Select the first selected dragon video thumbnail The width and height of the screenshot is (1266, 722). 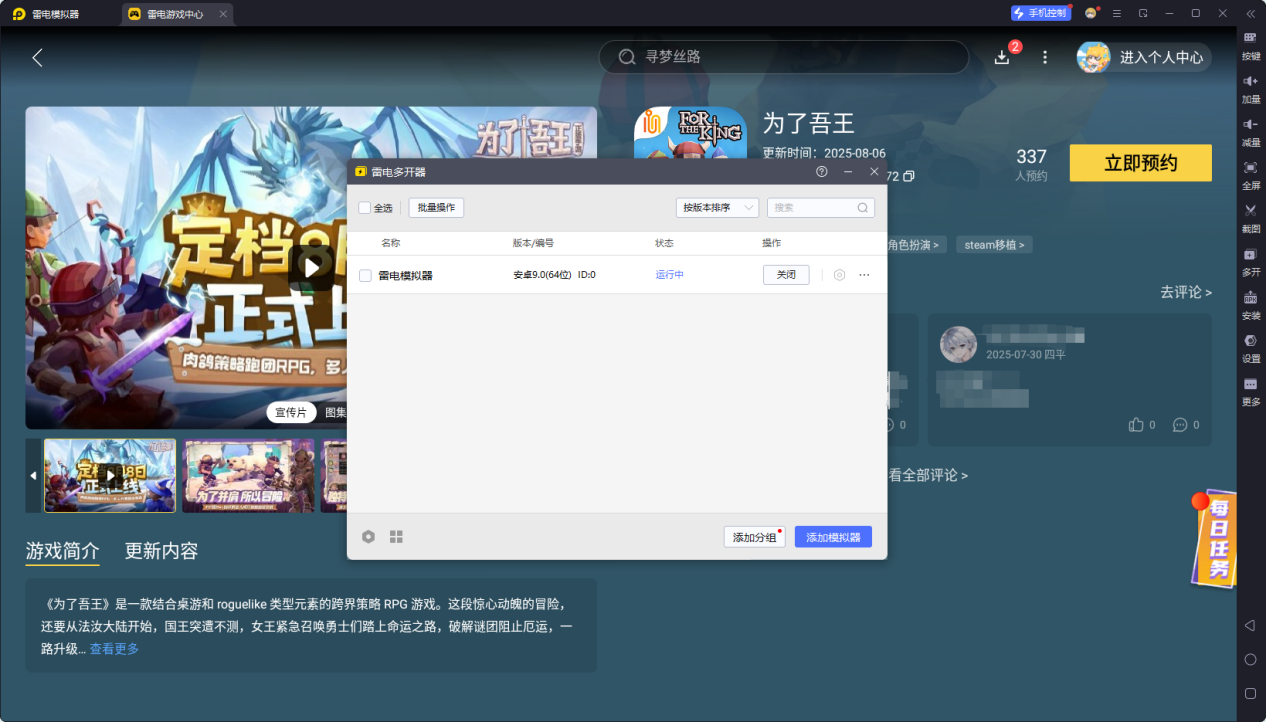click(110, 476)
